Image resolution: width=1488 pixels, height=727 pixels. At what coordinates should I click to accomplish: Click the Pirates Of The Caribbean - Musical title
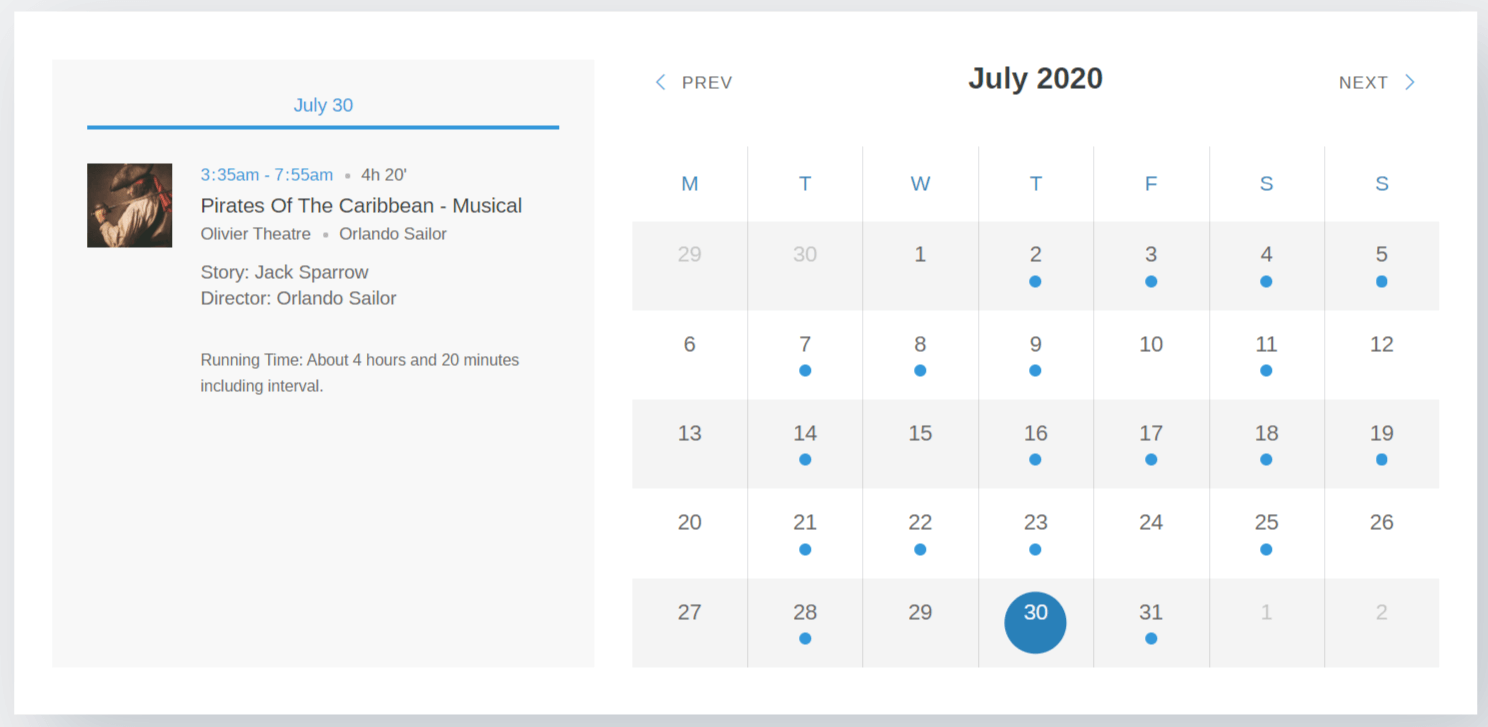361,205
